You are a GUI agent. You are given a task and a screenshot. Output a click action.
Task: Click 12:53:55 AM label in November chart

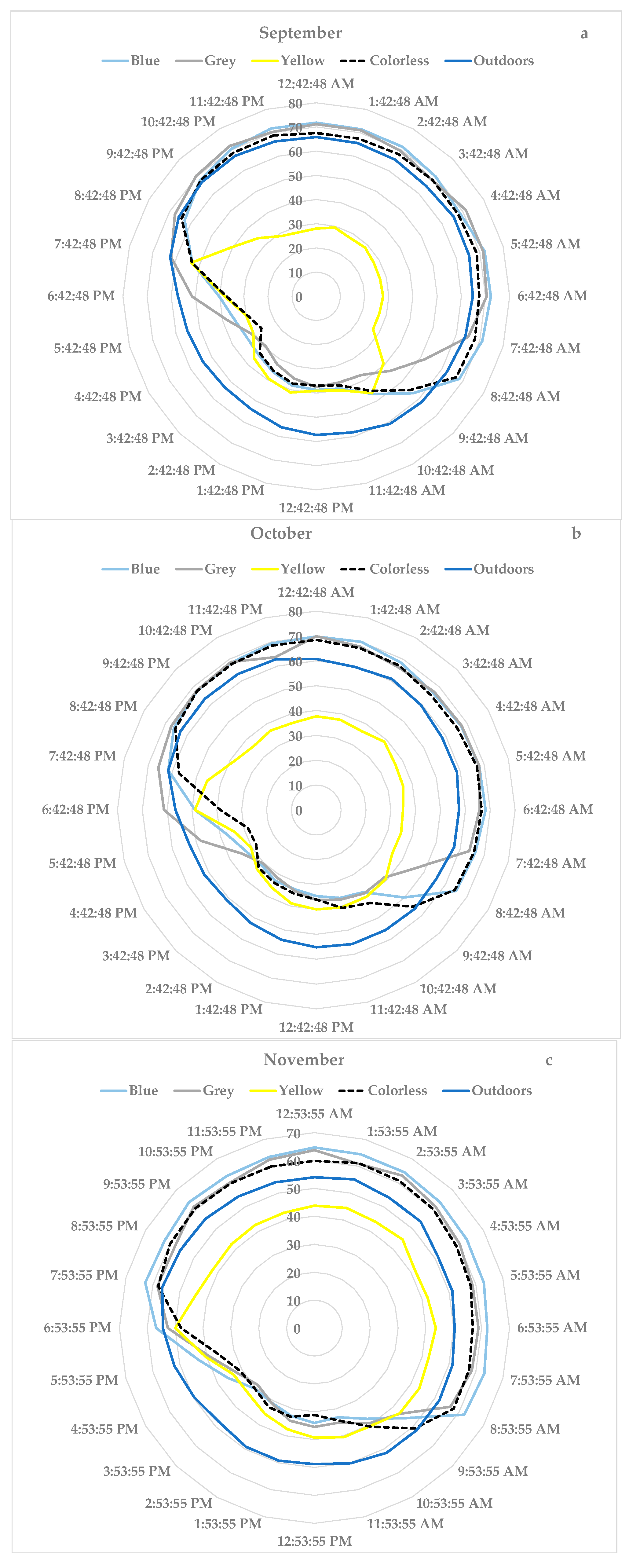pos(314,1114)
